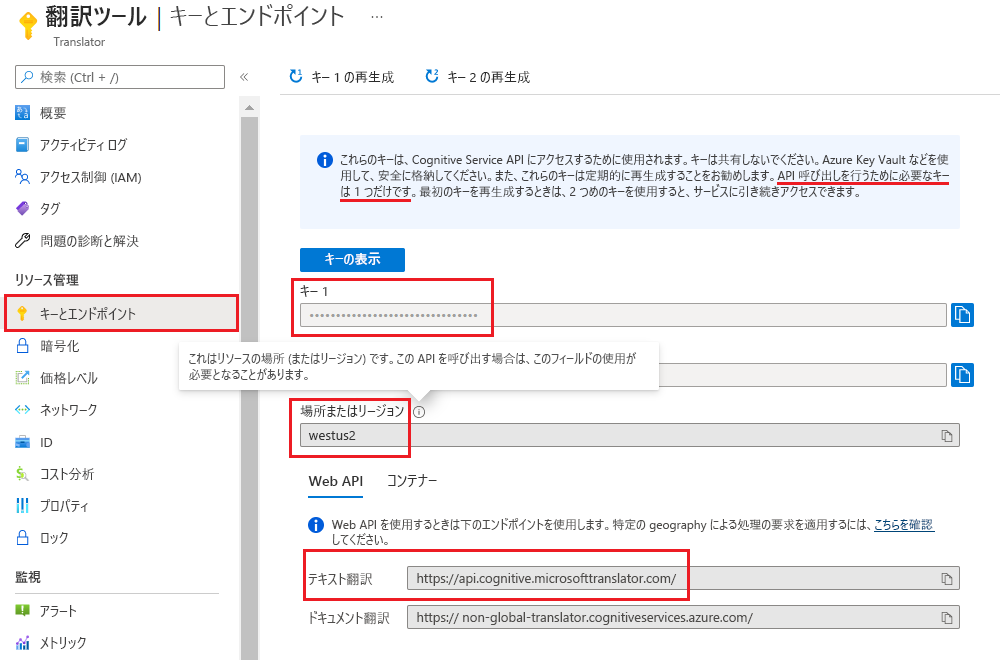Open ロック in sidebar
The image size is (1000, 660).
54,538
